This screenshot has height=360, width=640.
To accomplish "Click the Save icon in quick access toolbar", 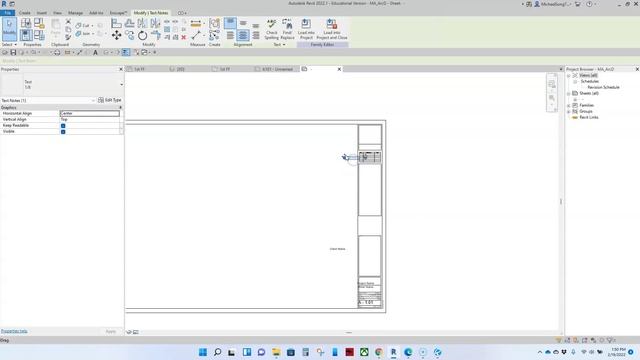I will [x=13, y=52].
